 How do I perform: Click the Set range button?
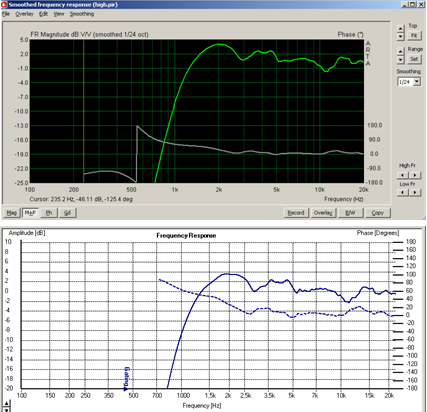click(x=414, y=59)
